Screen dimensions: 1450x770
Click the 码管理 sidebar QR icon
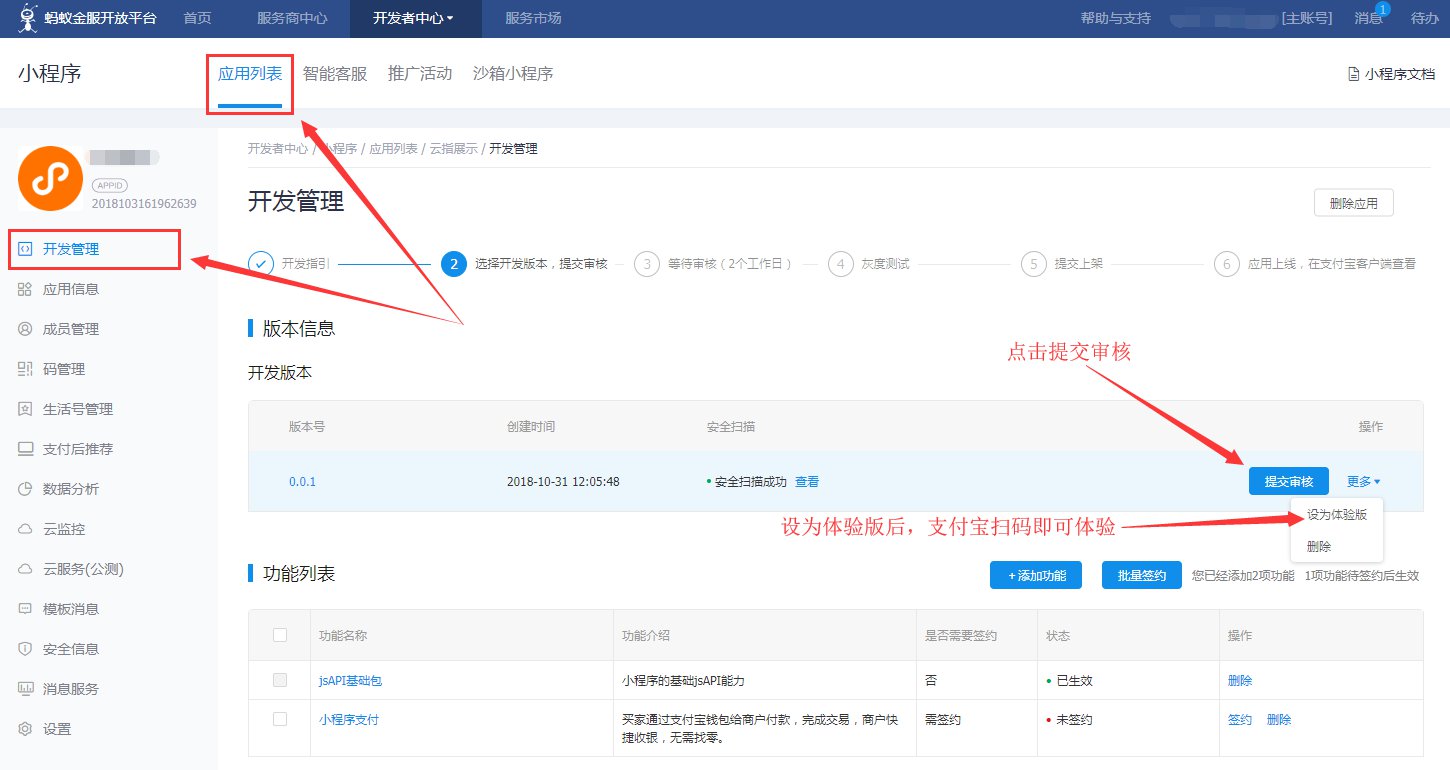pos(26,369)
